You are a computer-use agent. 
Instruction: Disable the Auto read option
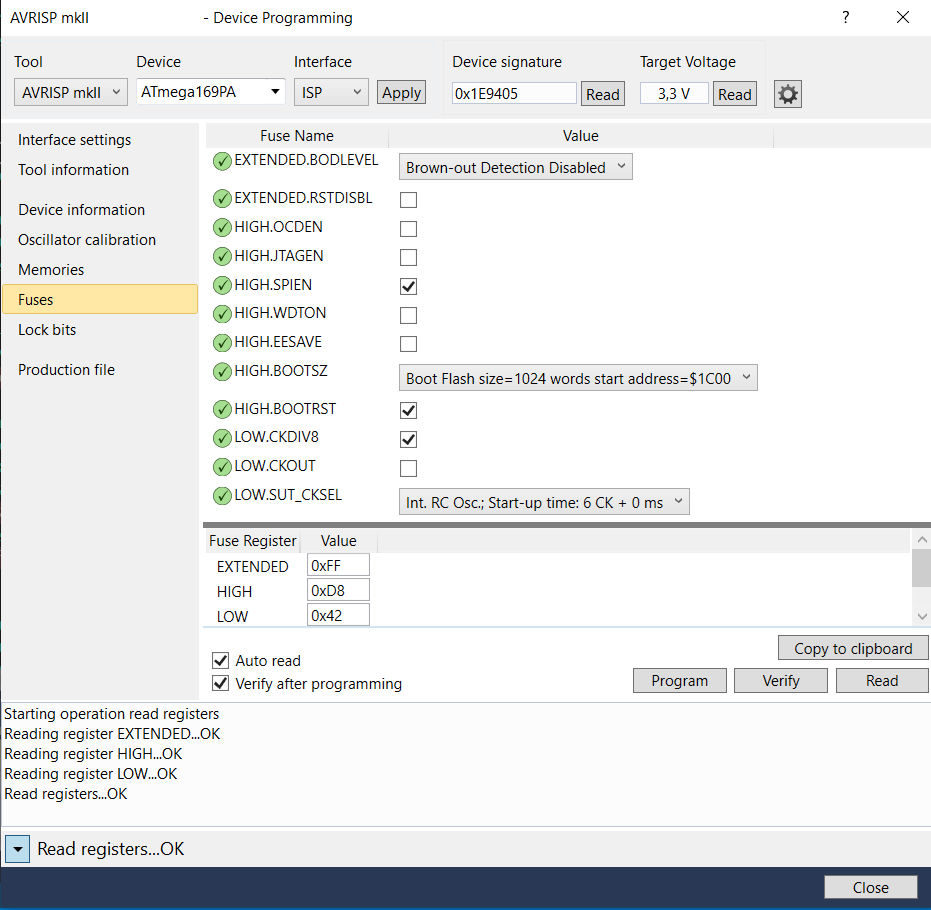coord(220,660)
